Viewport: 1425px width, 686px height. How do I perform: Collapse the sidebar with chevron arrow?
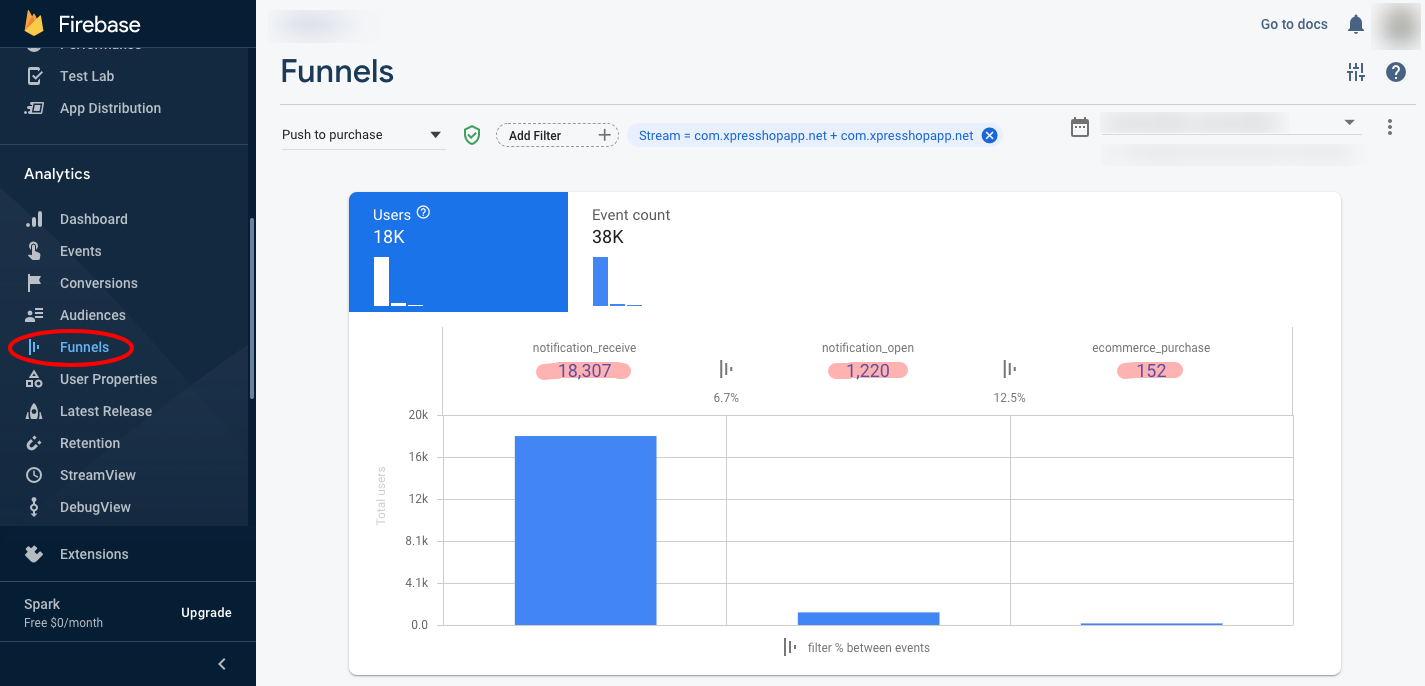click(x=222, y=664)
